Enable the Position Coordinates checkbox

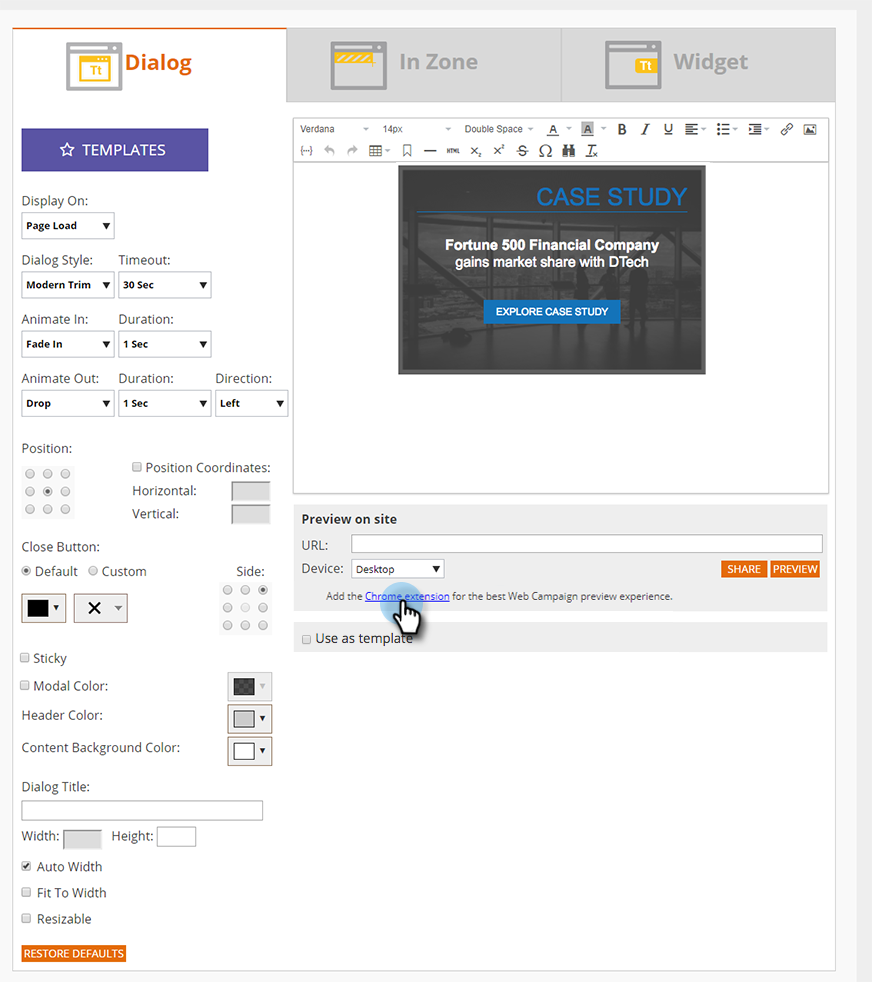(x=137, y=467)
